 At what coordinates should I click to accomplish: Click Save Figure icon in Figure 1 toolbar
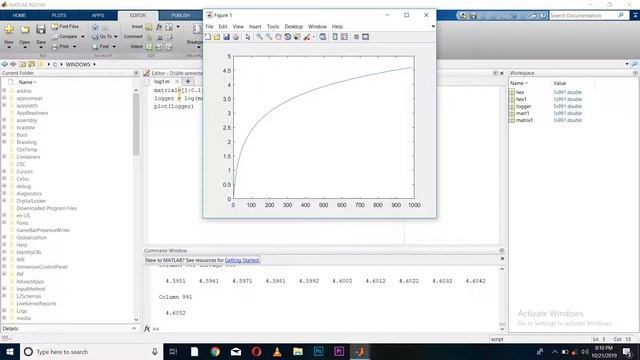[227, 37]
